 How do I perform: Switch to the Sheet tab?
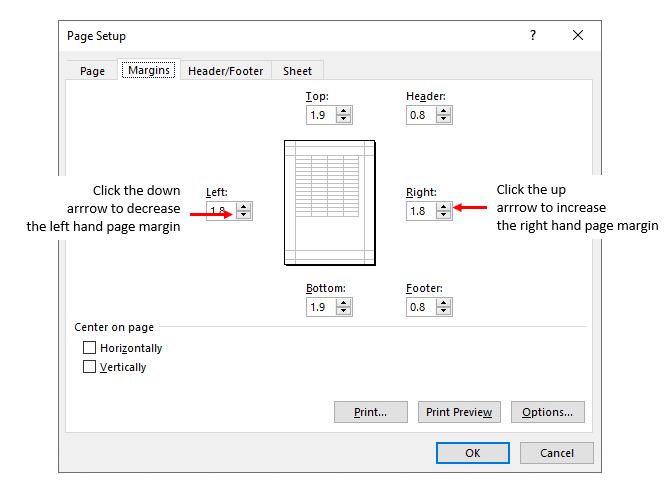[x=297, y=71]
